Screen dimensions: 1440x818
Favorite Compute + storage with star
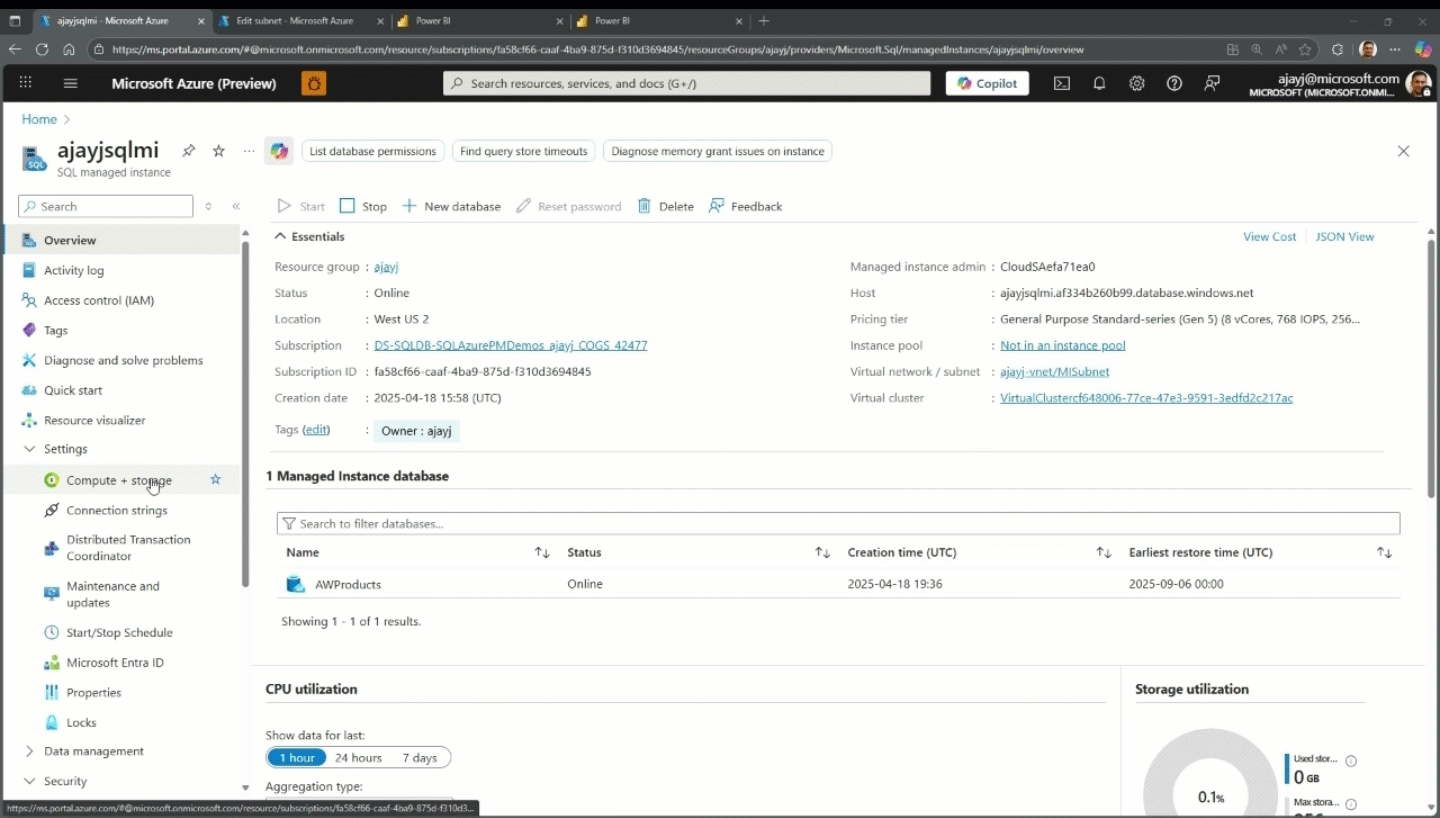tap(215, 480)
